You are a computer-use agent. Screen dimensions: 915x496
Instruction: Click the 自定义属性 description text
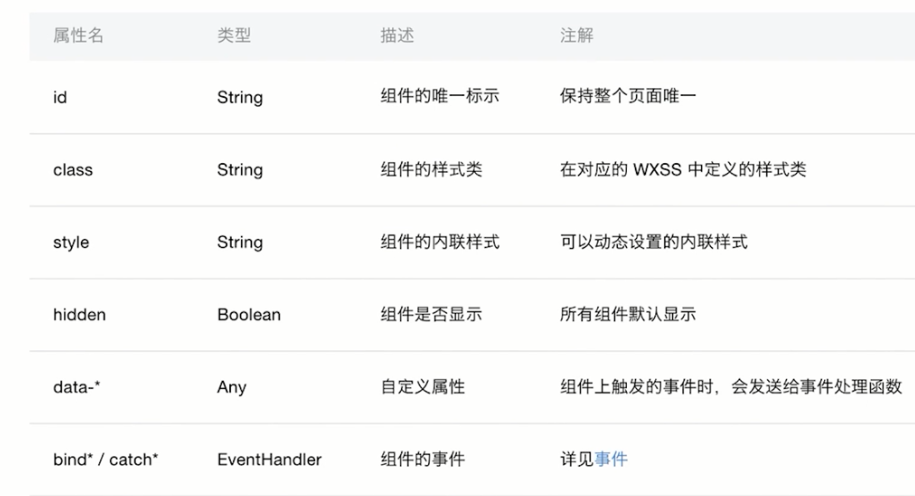[423, 386]
